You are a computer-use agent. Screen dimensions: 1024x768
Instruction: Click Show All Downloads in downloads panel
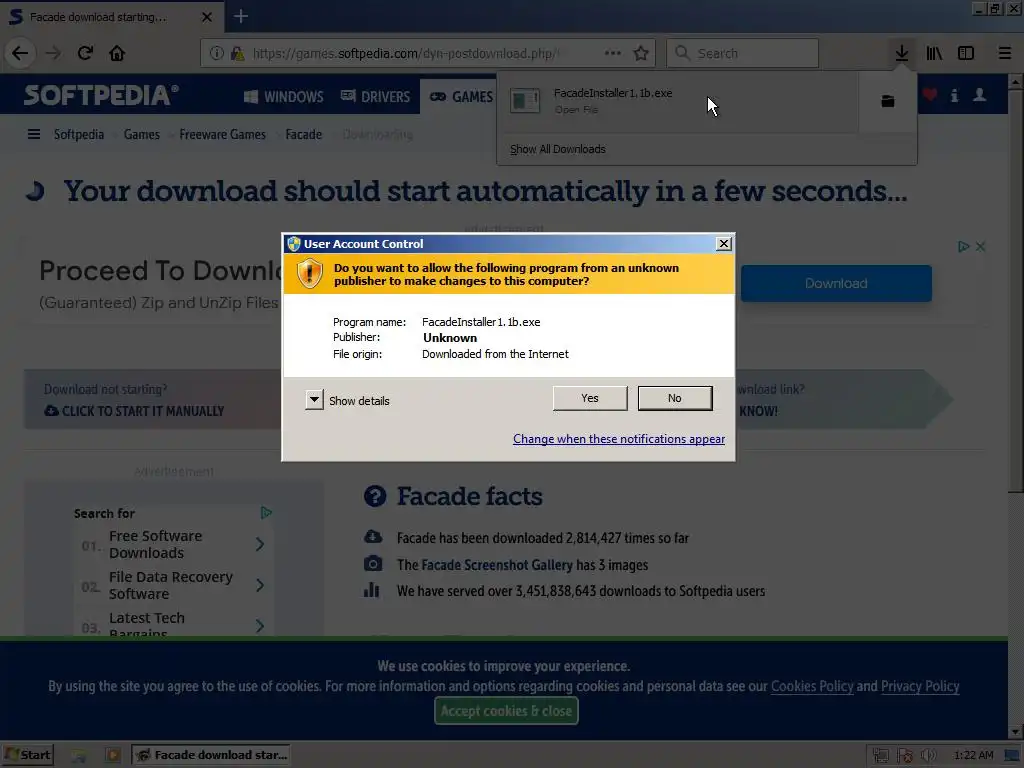pos(558,149)
